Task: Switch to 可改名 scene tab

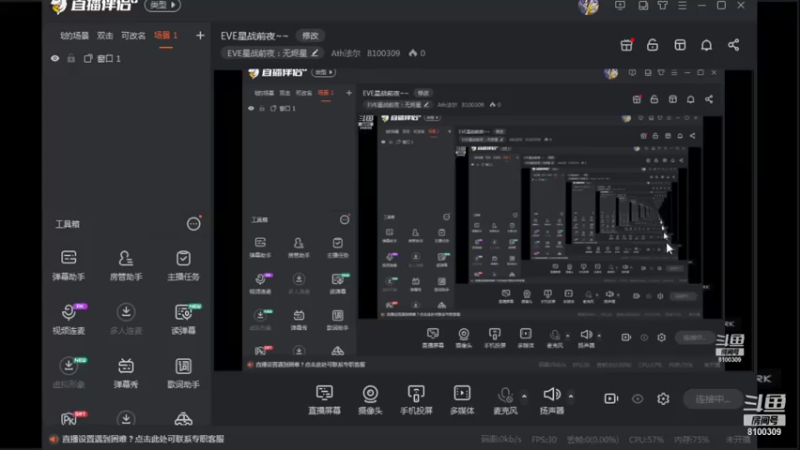Action: coord(133,35)
